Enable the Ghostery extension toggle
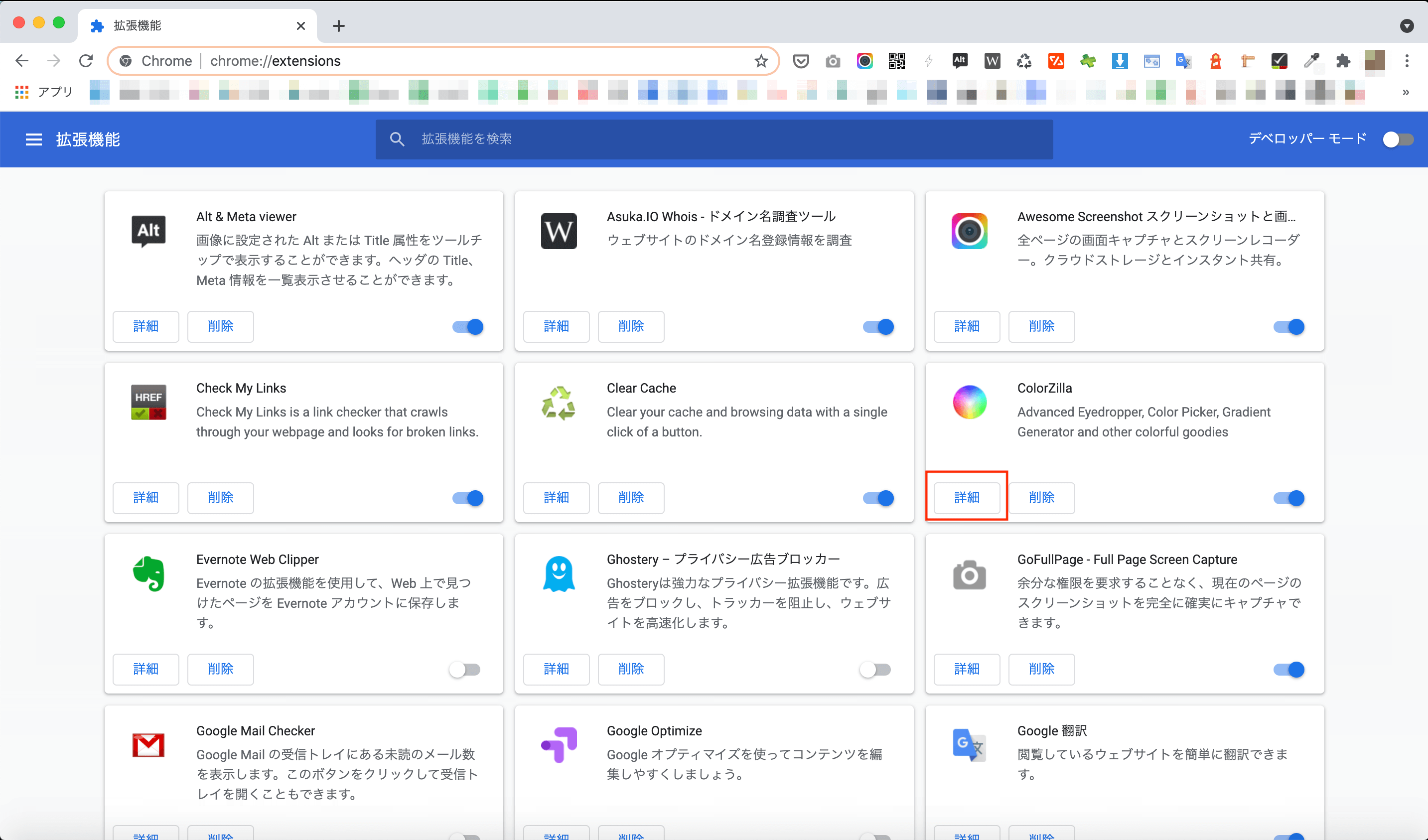Viewport: 1428px width, 840px height. (875, 670)
